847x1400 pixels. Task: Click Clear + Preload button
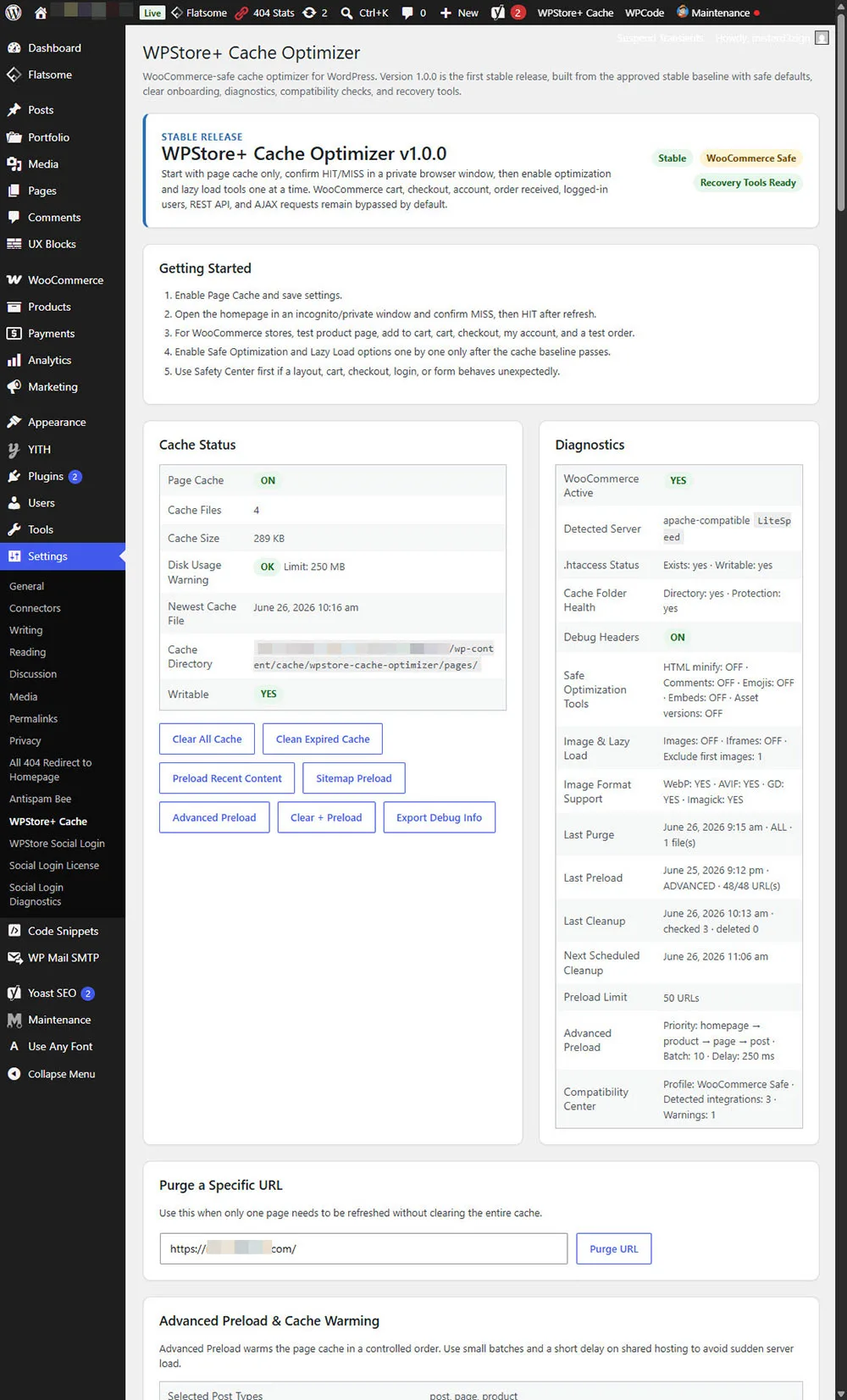pyautogui.click(x=326, y=817)
